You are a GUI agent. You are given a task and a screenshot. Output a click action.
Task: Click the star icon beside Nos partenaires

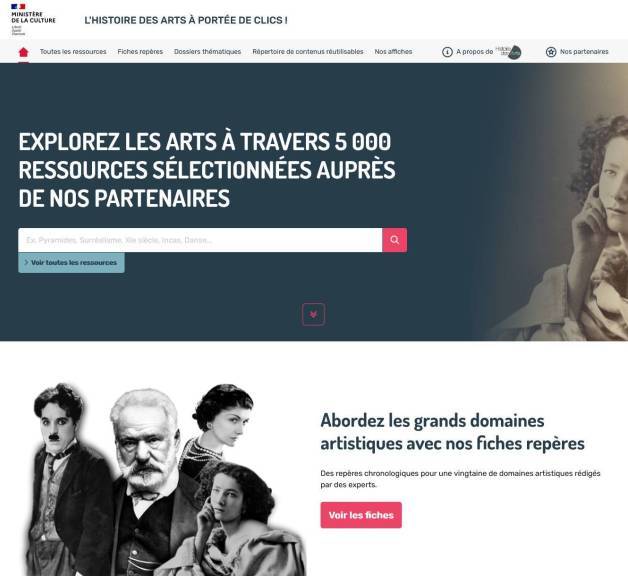[551, 52]
